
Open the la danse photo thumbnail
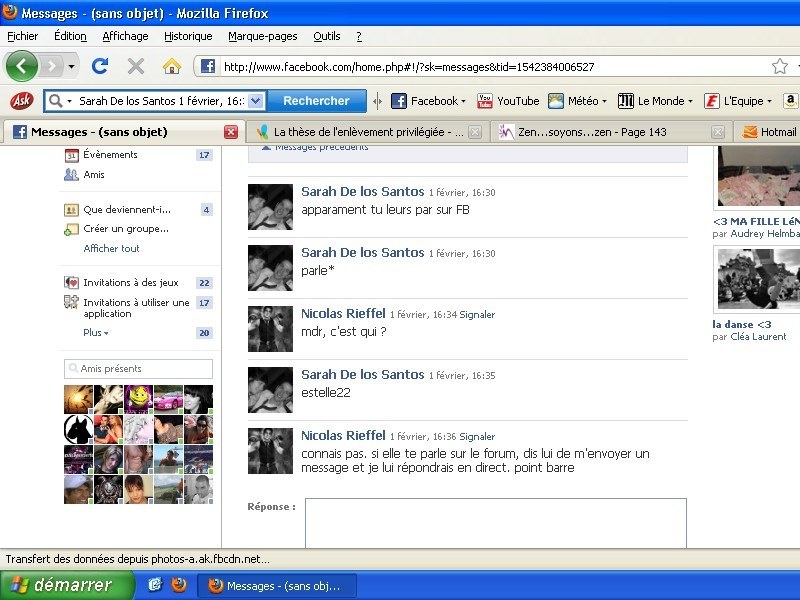tap(756, 280)
